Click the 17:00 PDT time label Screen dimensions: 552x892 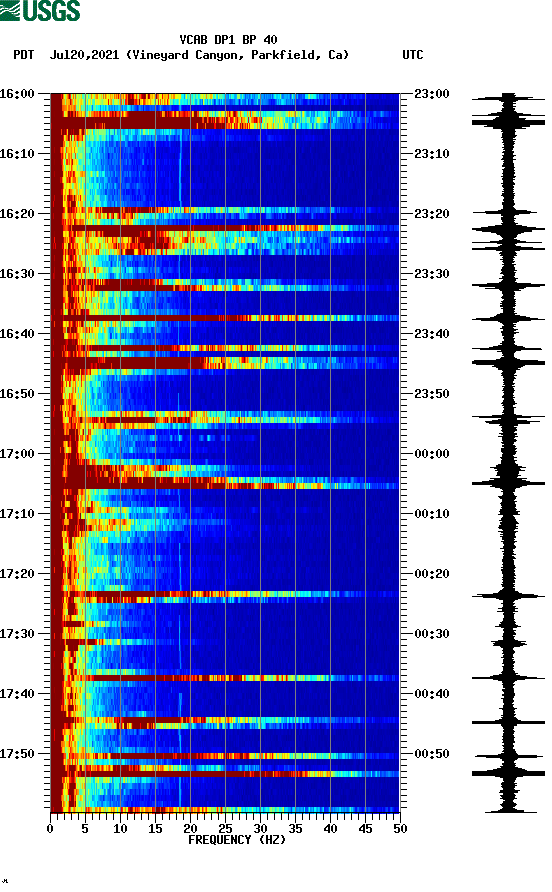[x=18, y=454]
